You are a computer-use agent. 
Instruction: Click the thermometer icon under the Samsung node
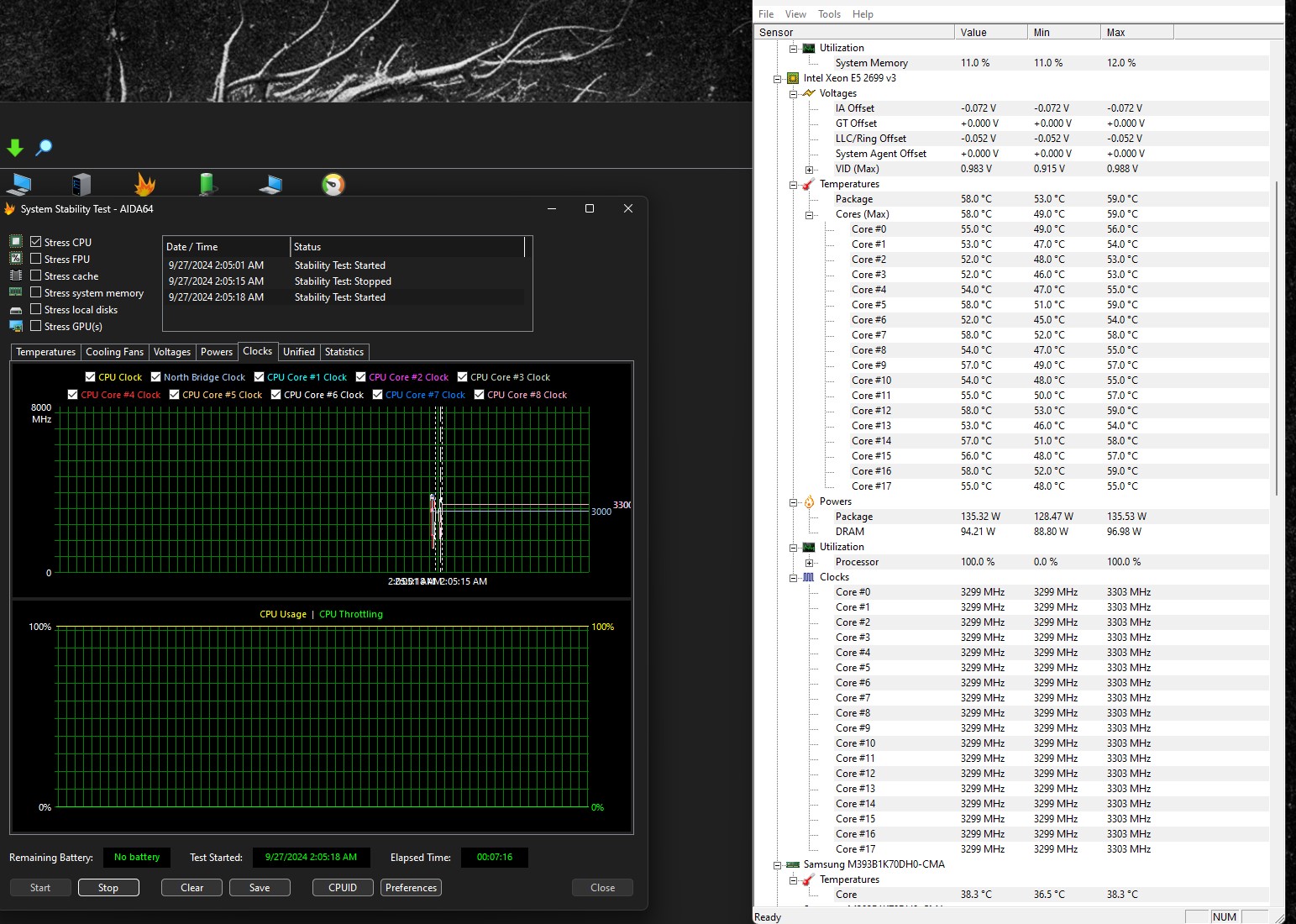(x=809, y=879)
